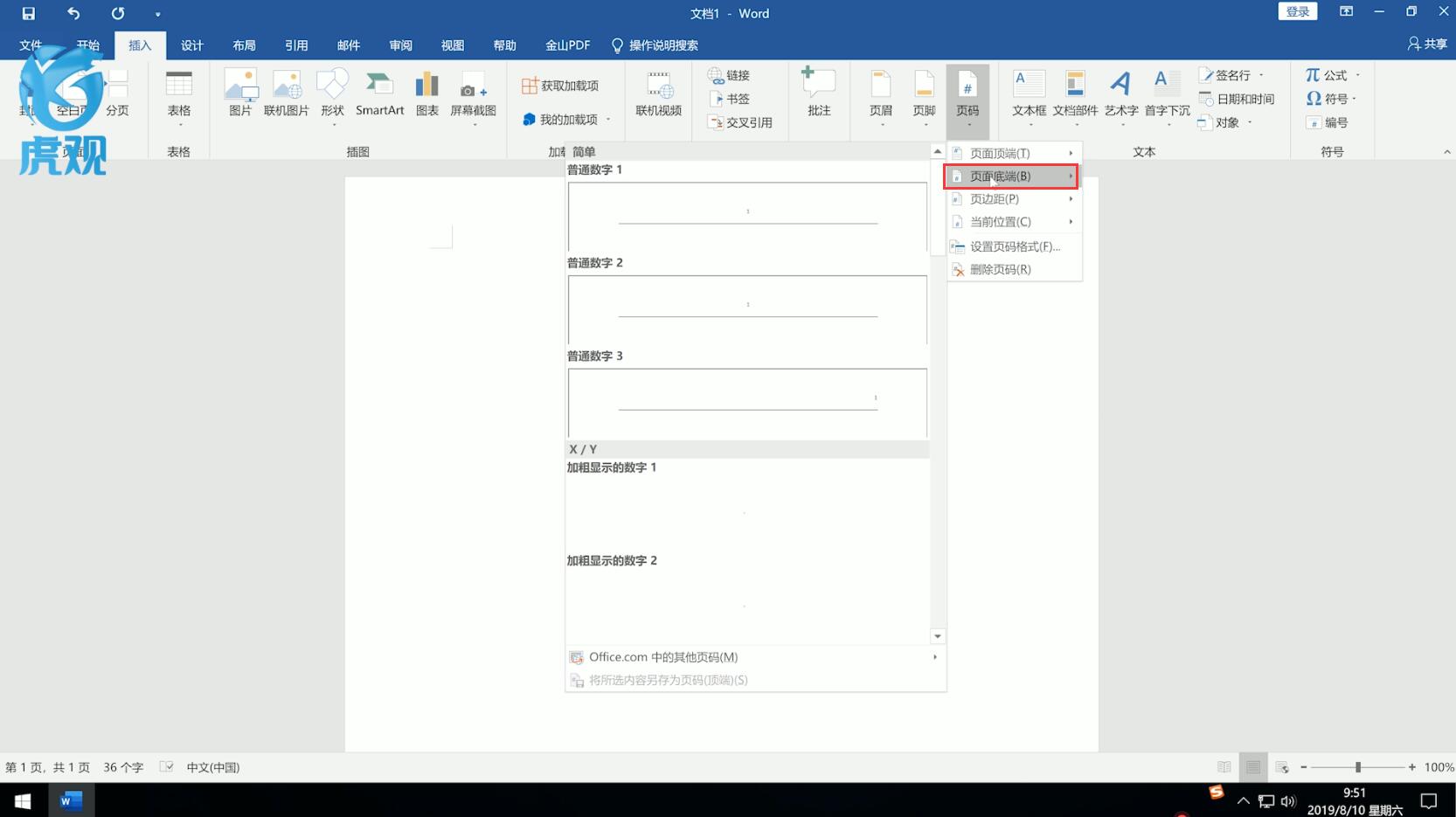Image resolution: width=1456 pixels, height=817 pixels.
Task: Insert a 分页 page break
Action: coord(117,93)
